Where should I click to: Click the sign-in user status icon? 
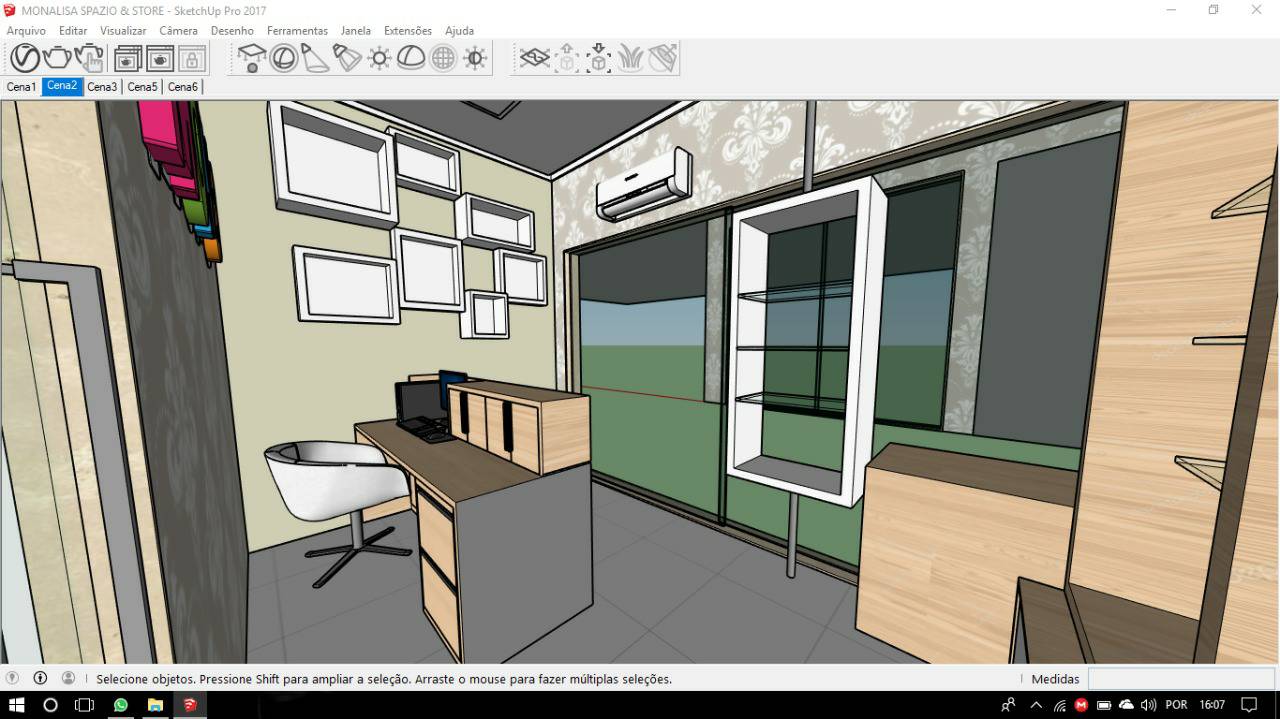[x=68, y=678]
